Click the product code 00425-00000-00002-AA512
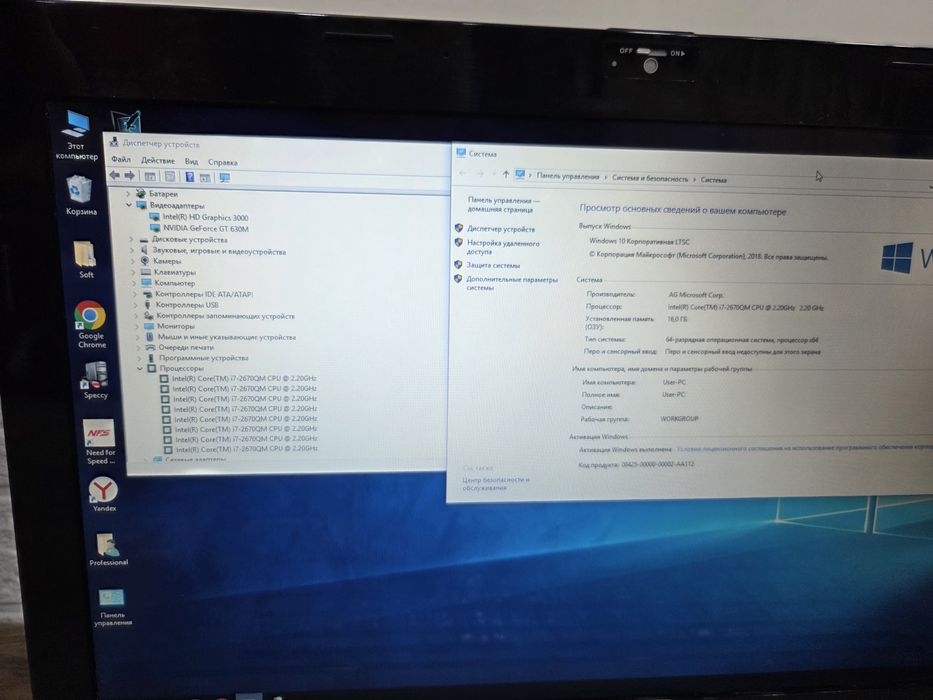The image size is (933, 700). [x=658, y=464]
